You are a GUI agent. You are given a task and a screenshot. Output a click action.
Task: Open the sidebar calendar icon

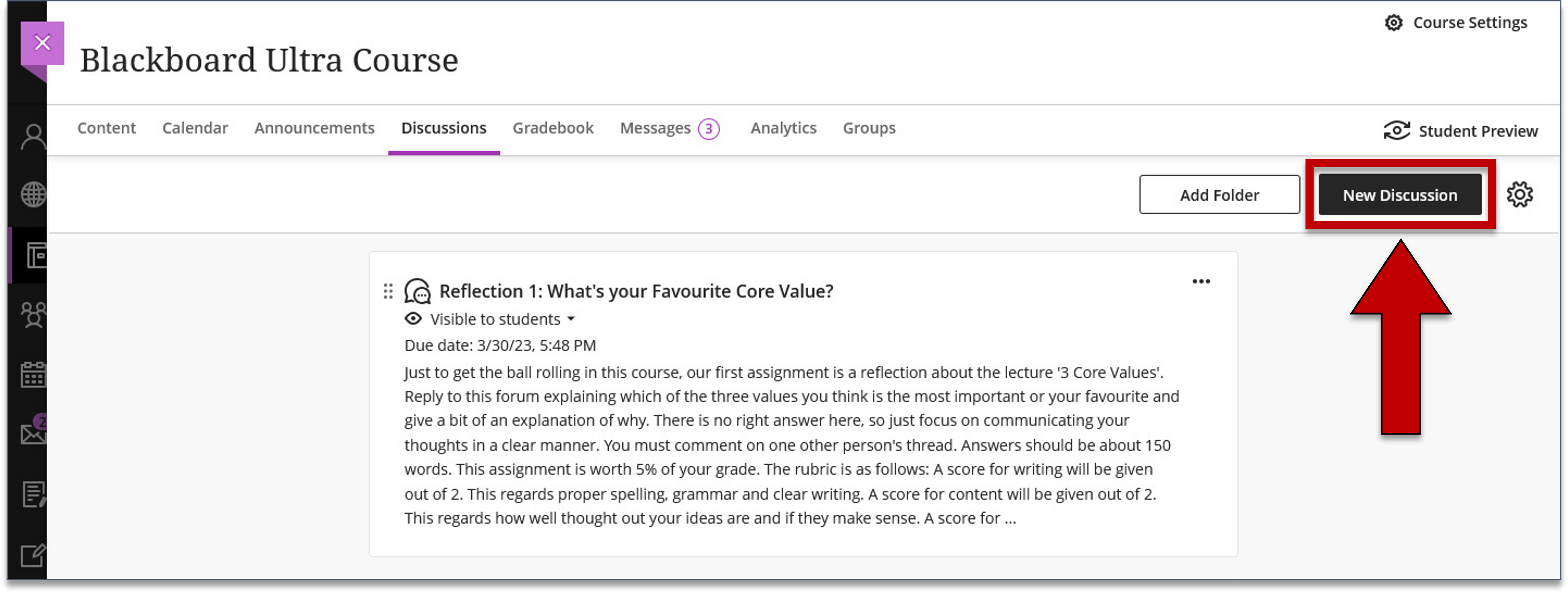(34, 374)
